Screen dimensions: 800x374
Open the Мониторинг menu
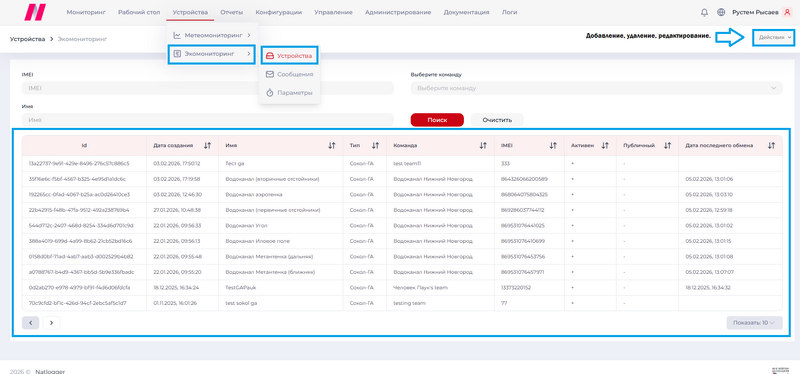(86, 12)
